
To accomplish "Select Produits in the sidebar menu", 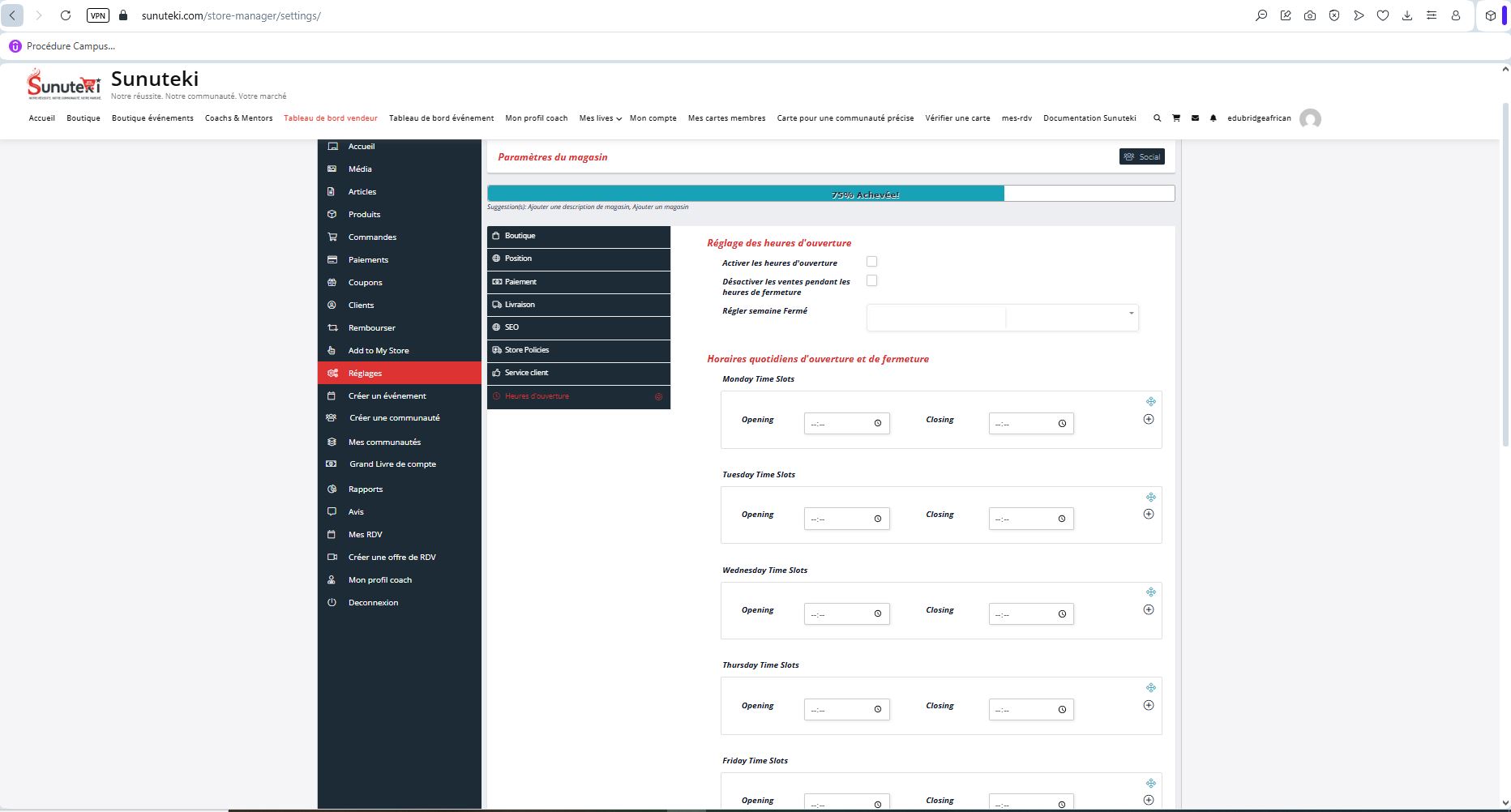I will tap(364, 215).
